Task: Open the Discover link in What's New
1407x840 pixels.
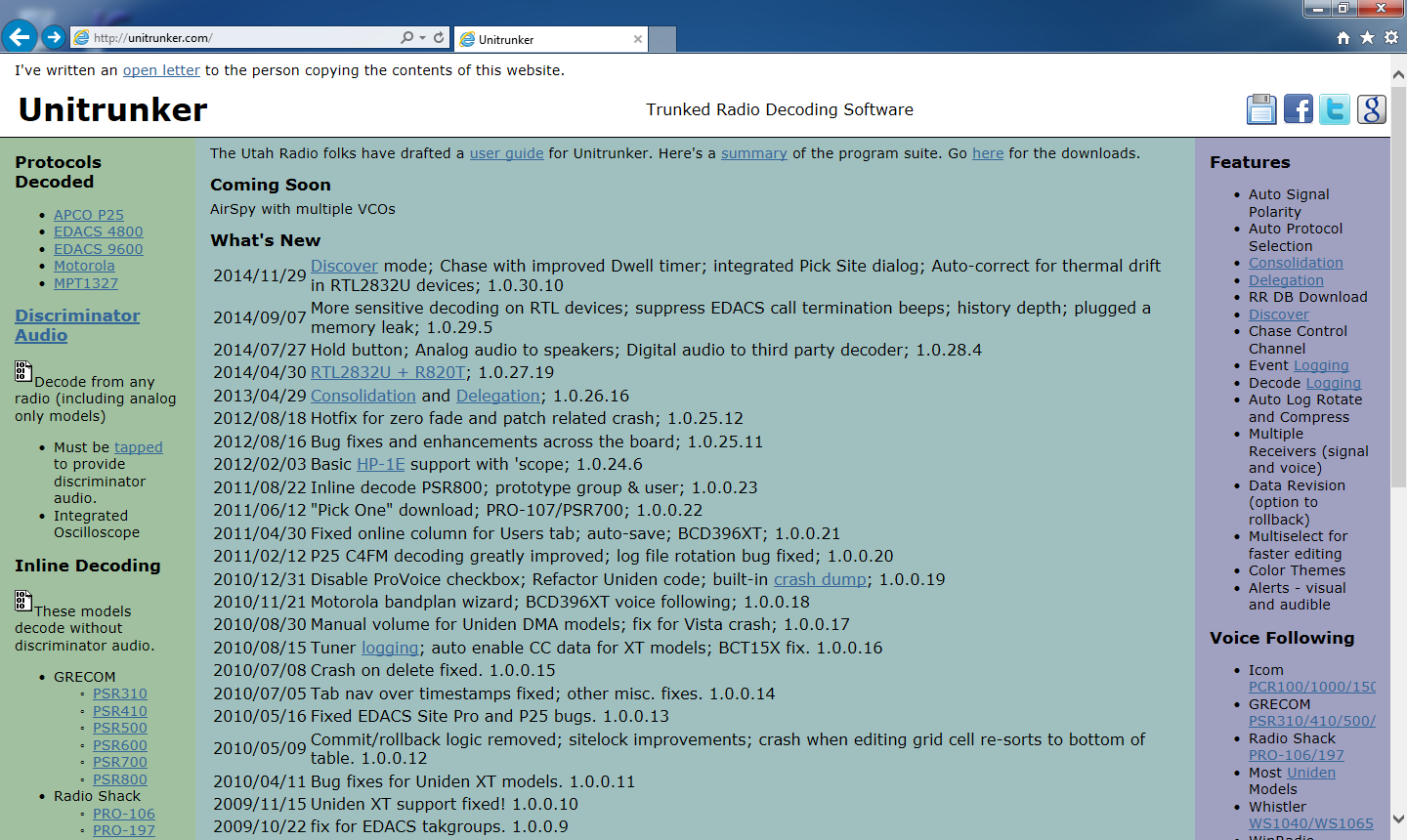Action: click(x=344, y=266)
